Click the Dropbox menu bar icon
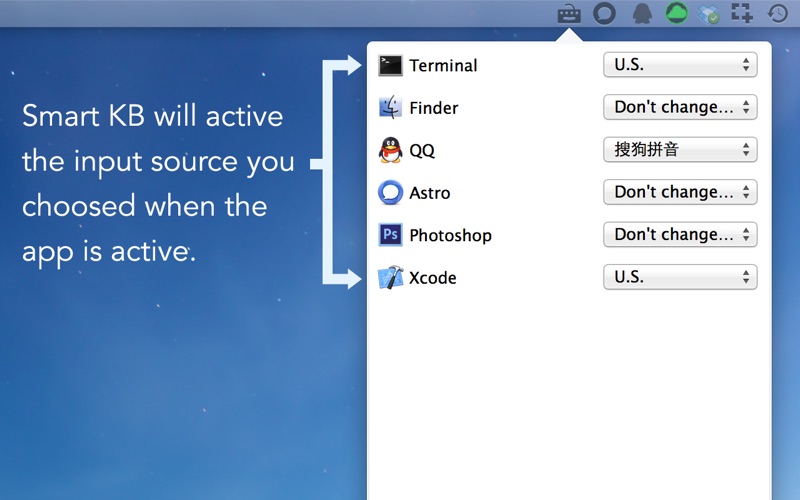 point(708,14)
